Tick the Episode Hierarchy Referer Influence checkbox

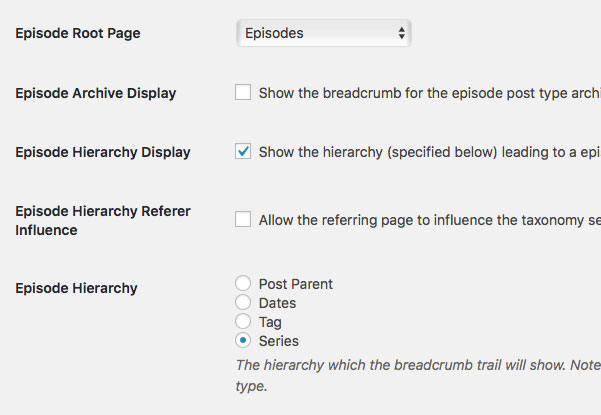point(243,219)
